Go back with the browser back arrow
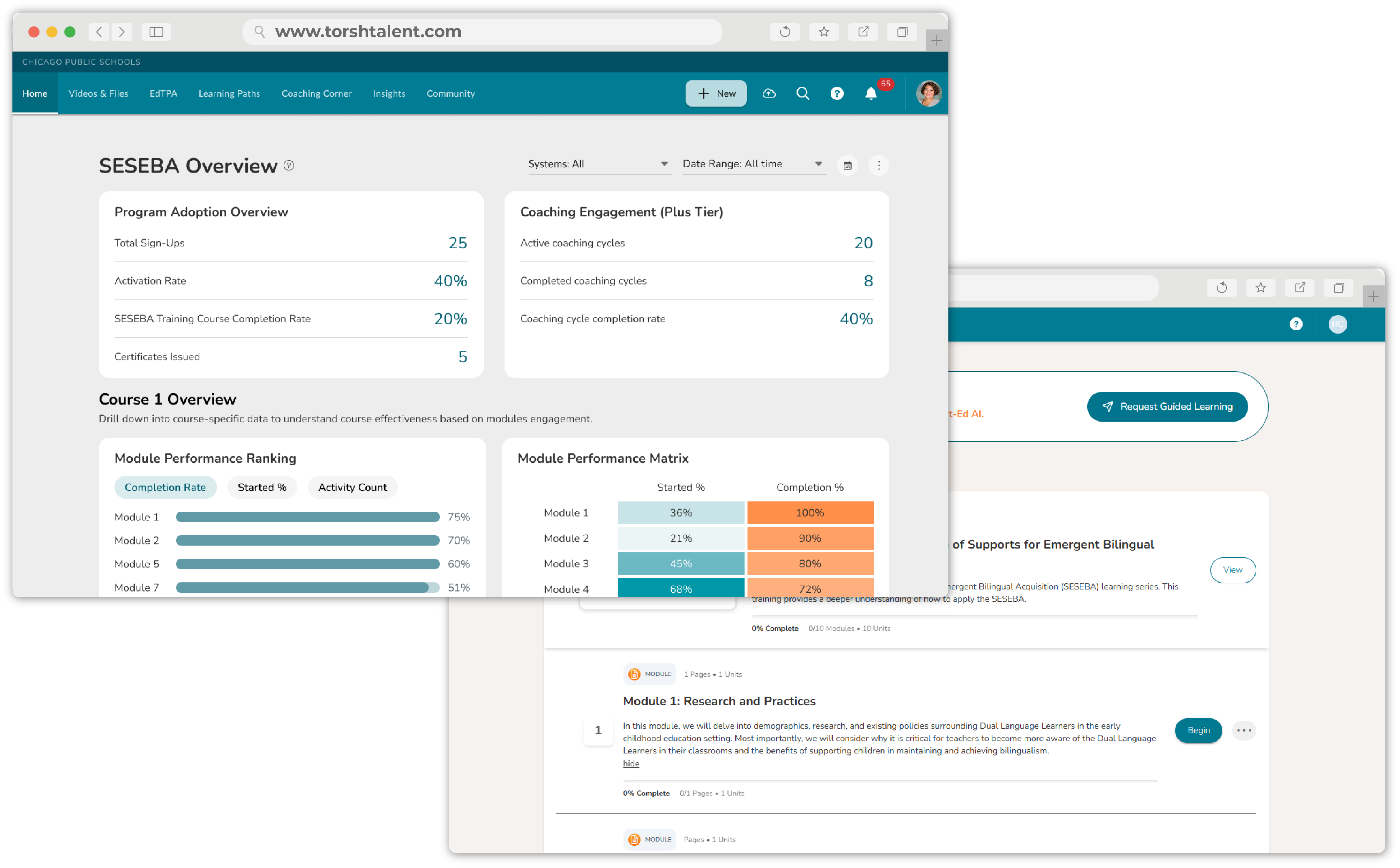Screen dimensions: 1400x868 99,32
